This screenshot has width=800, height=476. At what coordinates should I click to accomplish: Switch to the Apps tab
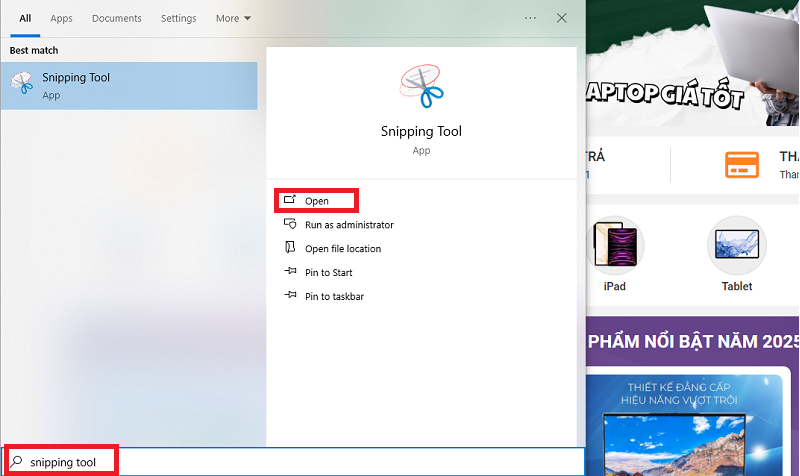pos(61,18)
